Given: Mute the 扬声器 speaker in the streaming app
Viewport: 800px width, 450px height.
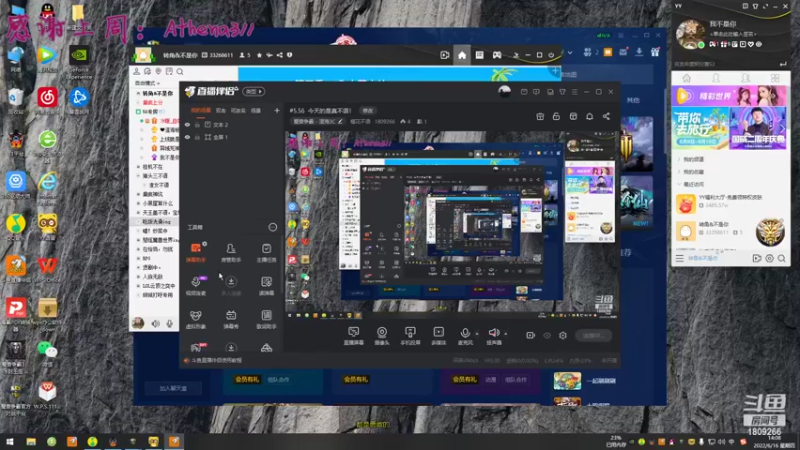Looking at the screenshot, I should pos(493,336).
